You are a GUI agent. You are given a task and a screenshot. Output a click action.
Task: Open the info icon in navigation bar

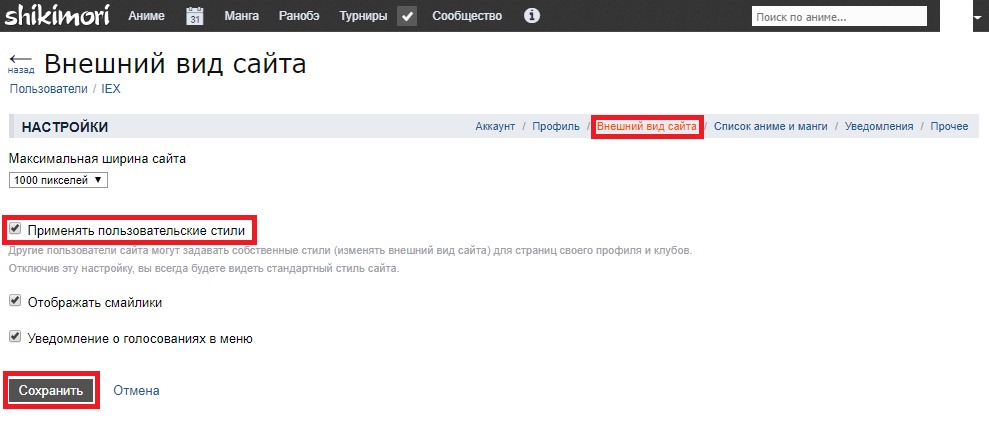click(532, 16)
